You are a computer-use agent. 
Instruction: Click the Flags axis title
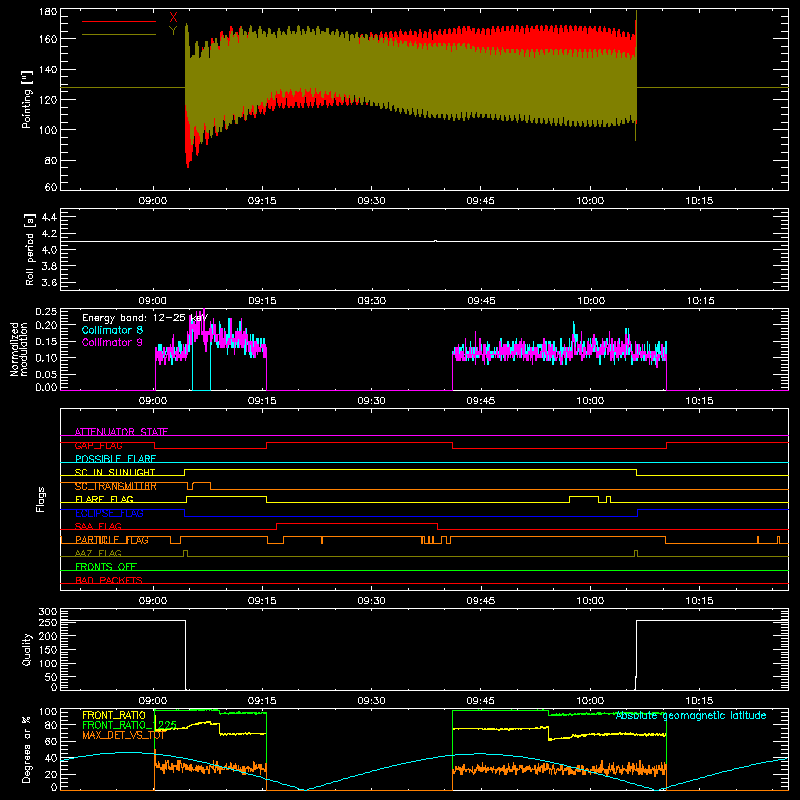[41, 499]
